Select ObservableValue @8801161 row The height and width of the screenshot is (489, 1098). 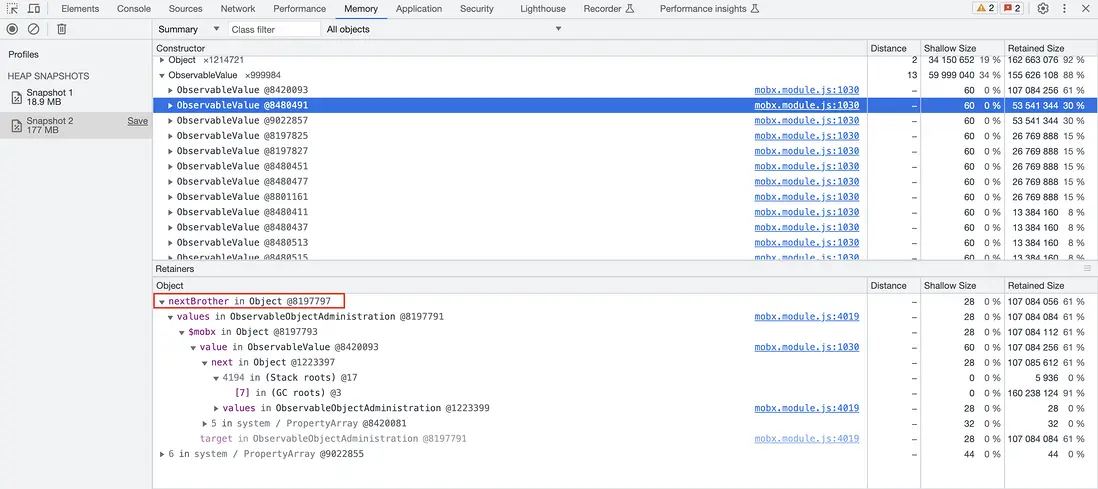coord(625,197)
